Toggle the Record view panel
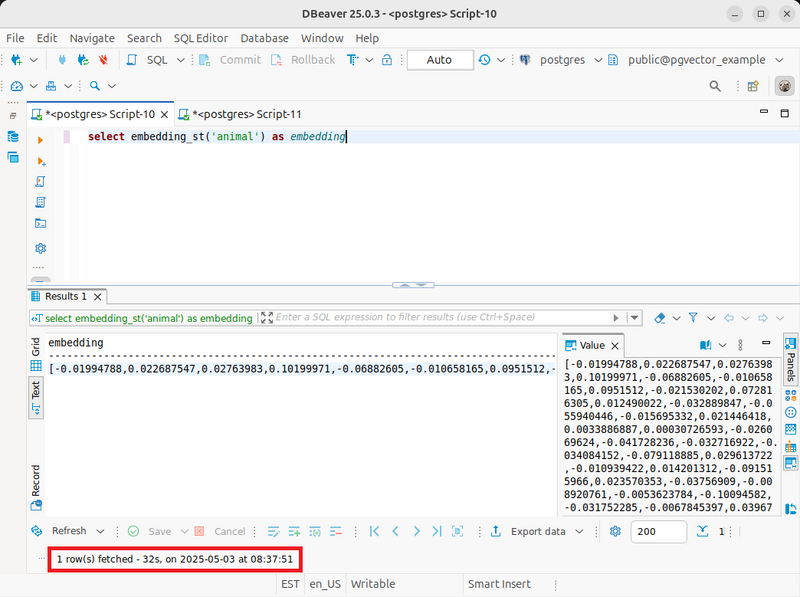The height and width of the screenshot is (597, 800). point(36,480)
